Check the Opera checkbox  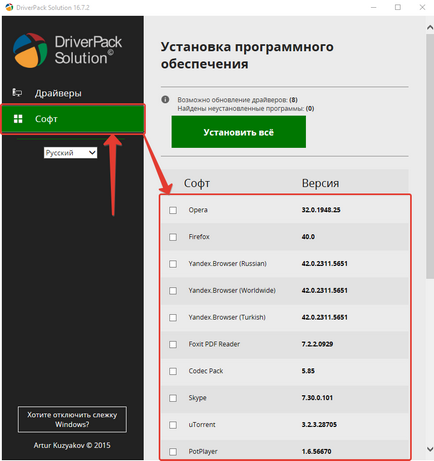[173, 210]
